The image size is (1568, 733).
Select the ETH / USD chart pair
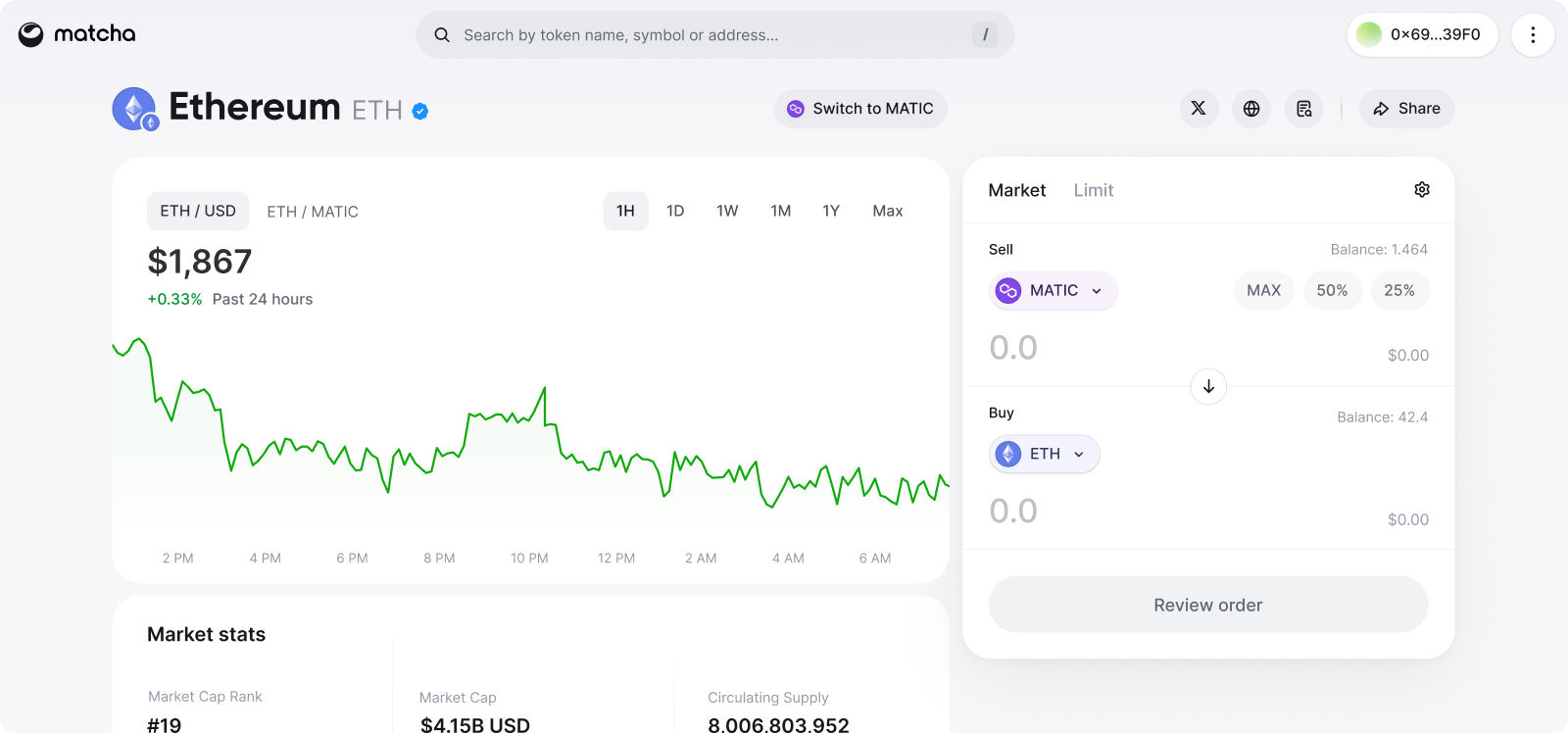tap(198, 211)
